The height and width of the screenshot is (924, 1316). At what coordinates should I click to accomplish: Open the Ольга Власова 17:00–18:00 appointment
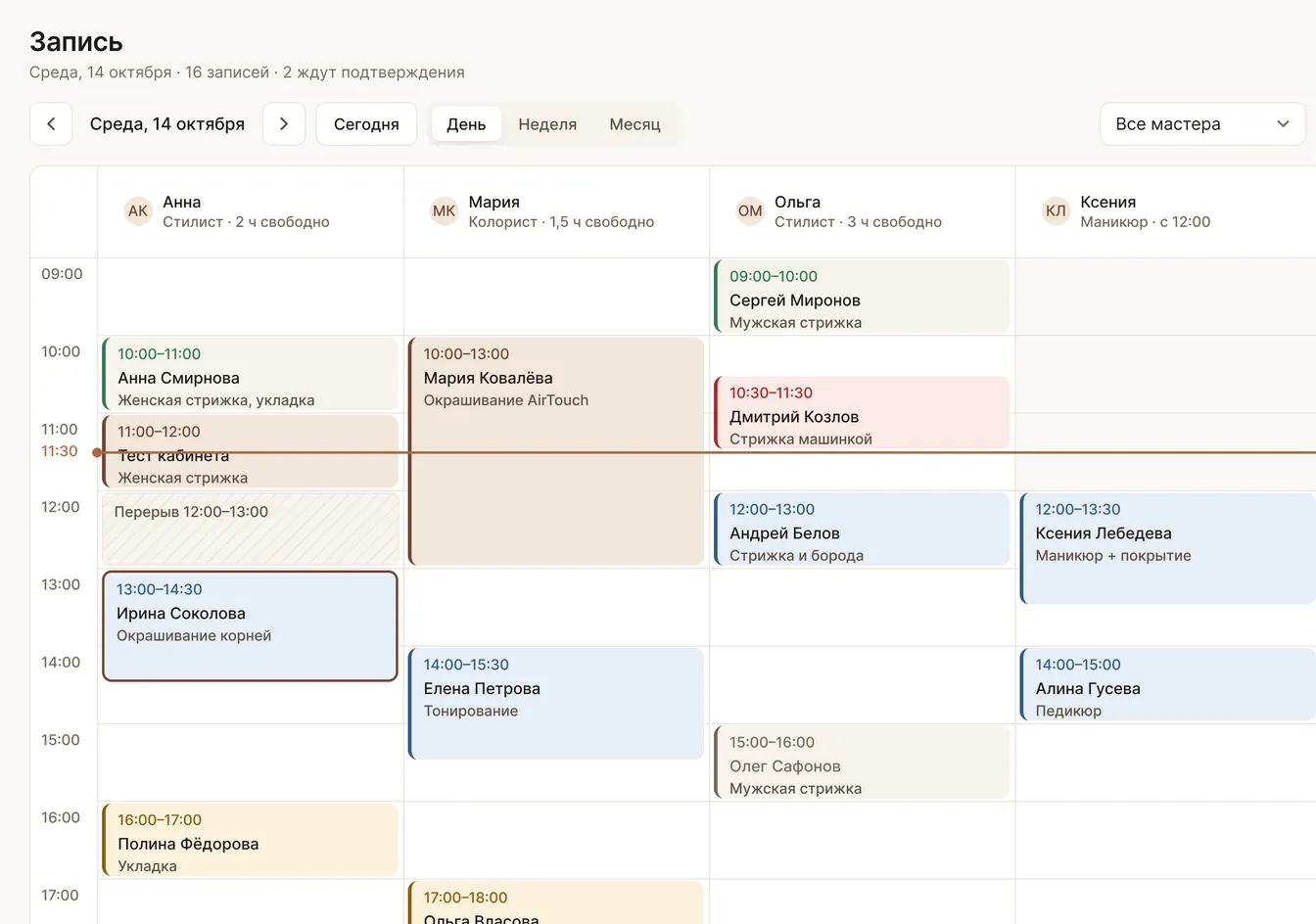(556, 902)
